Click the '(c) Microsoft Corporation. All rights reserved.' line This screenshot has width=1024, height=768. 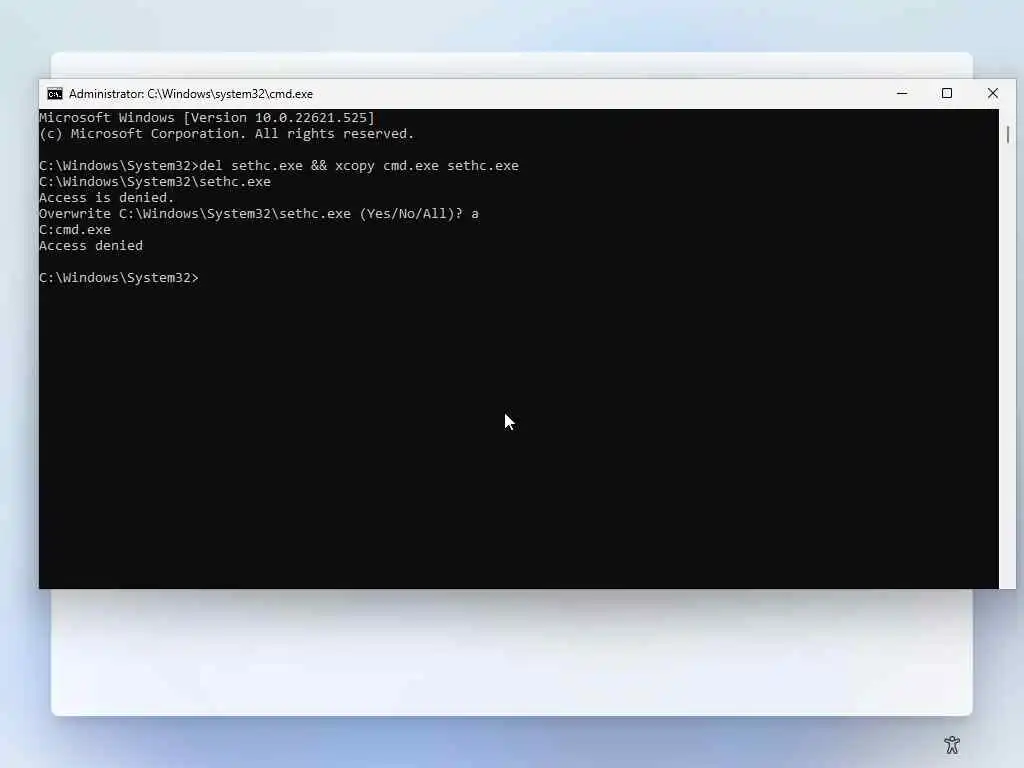(x=227, y=134)
